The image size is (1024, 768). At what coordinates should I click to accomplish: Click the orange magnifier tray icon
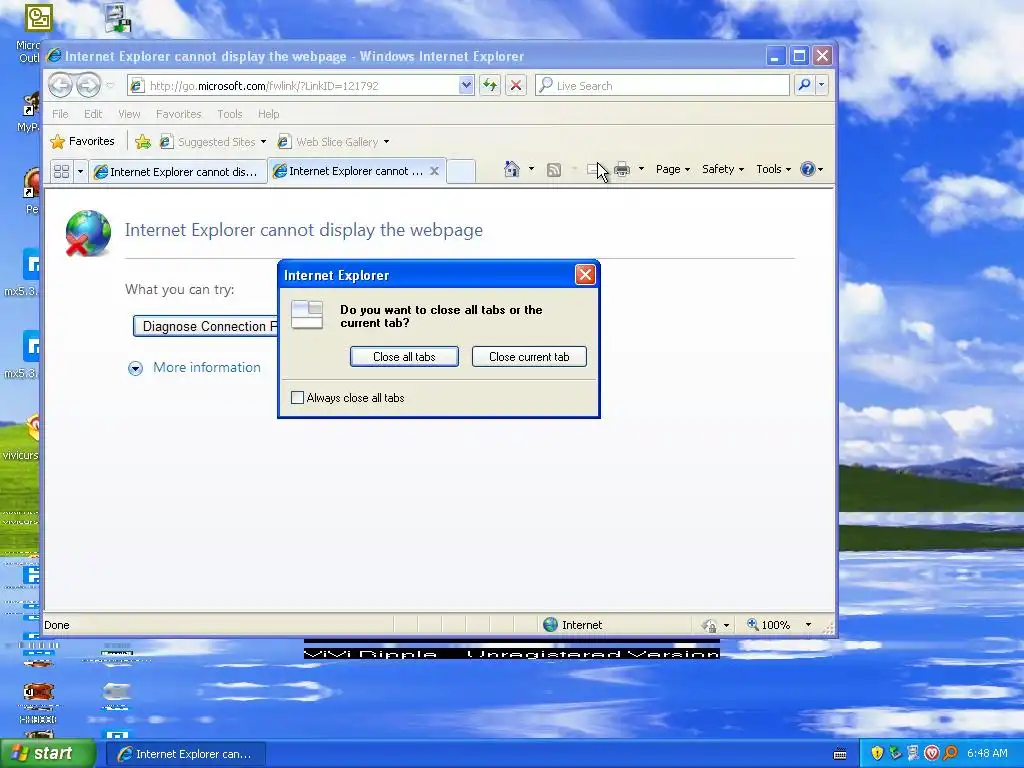tap(950, 753)
